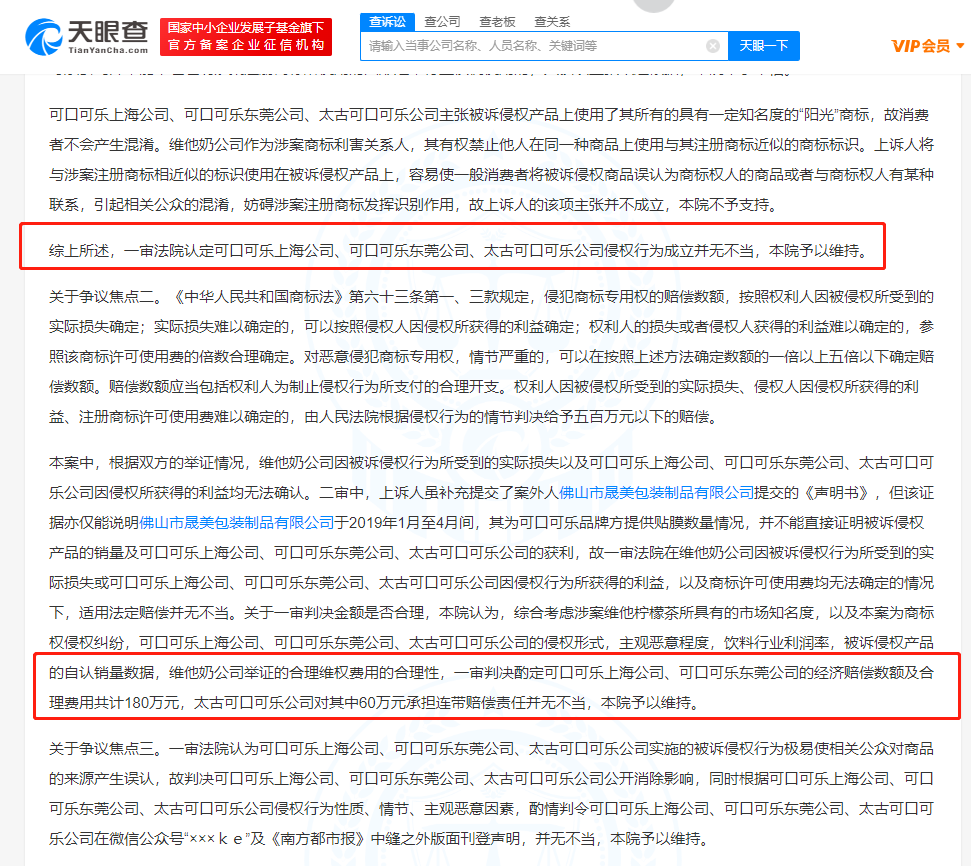
Task: Focus the company name search input field
Action: point(535,46)
